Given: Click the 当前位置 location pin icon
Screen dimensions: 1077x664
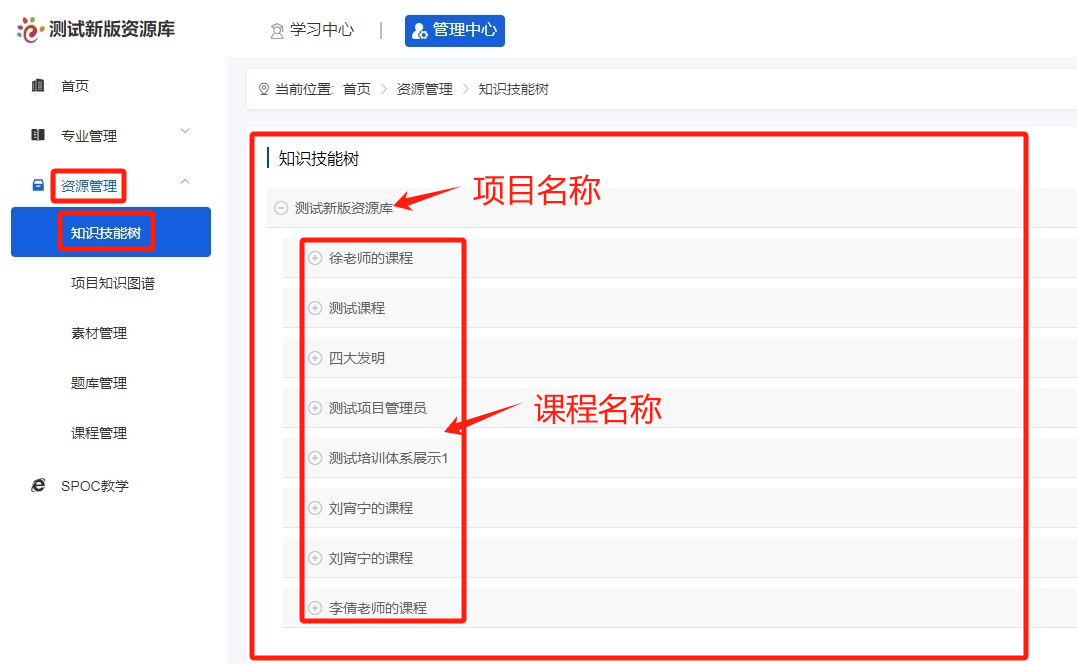Looking at the screenshot, I should [263, 89].
